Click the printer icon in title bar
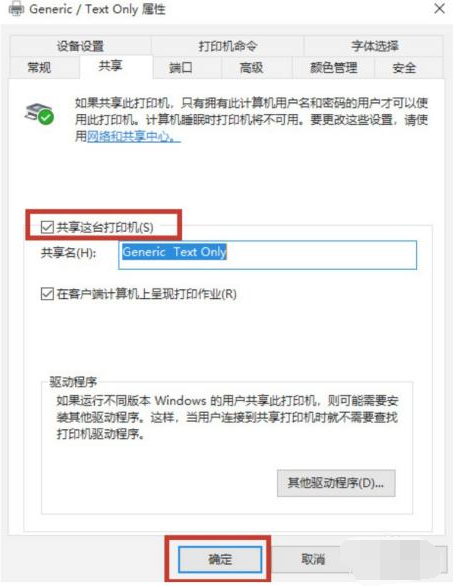This screenshot has width=453, height=586. [16, 9]
